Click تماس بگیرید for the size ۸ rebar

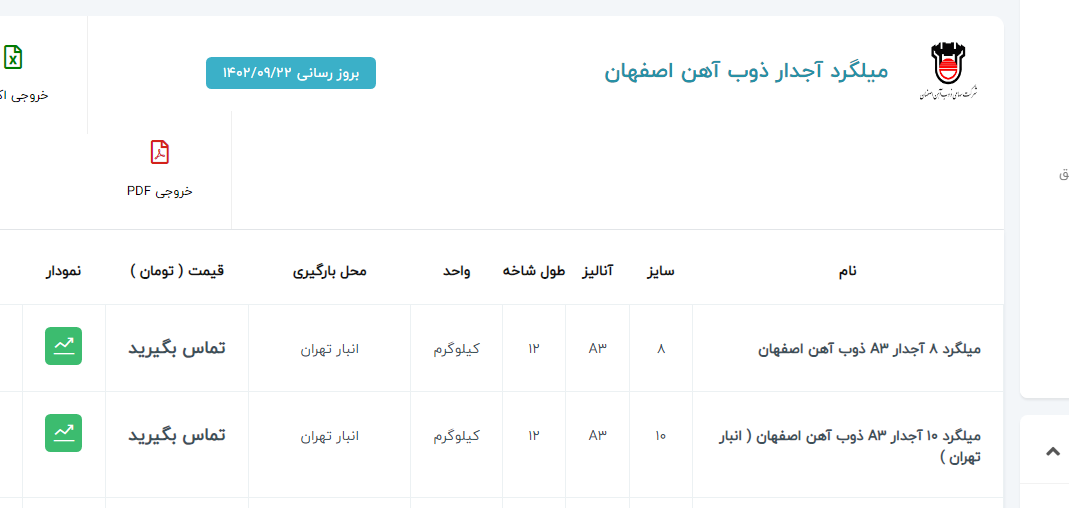[x=177, y=347]
